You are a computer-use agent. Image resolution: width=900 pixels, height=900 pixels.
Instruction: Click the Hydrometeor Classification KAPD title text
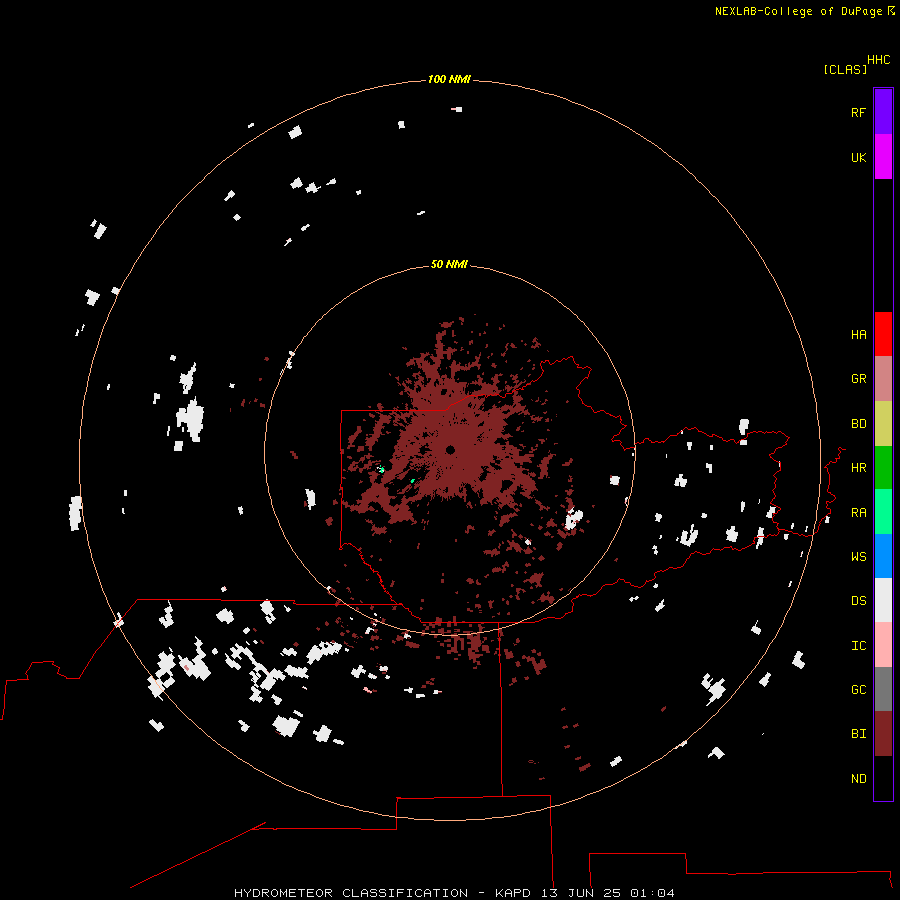point(454,893)
